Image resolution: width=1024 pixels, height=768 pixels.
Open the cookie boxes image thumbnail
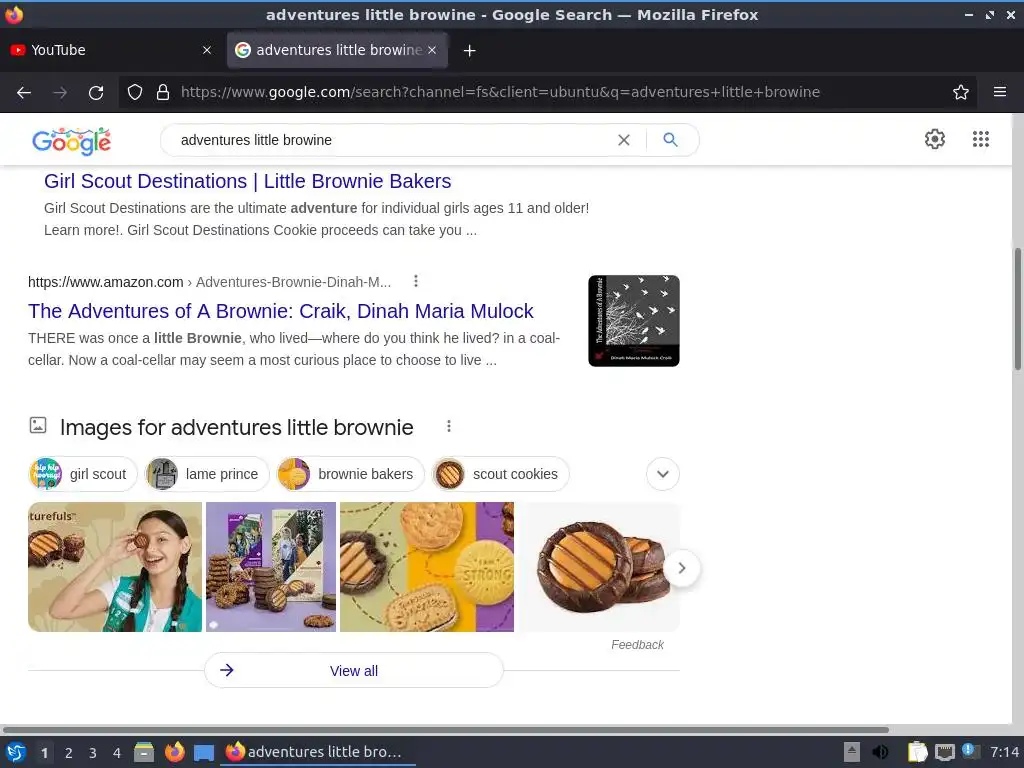(x=271, y=567)
